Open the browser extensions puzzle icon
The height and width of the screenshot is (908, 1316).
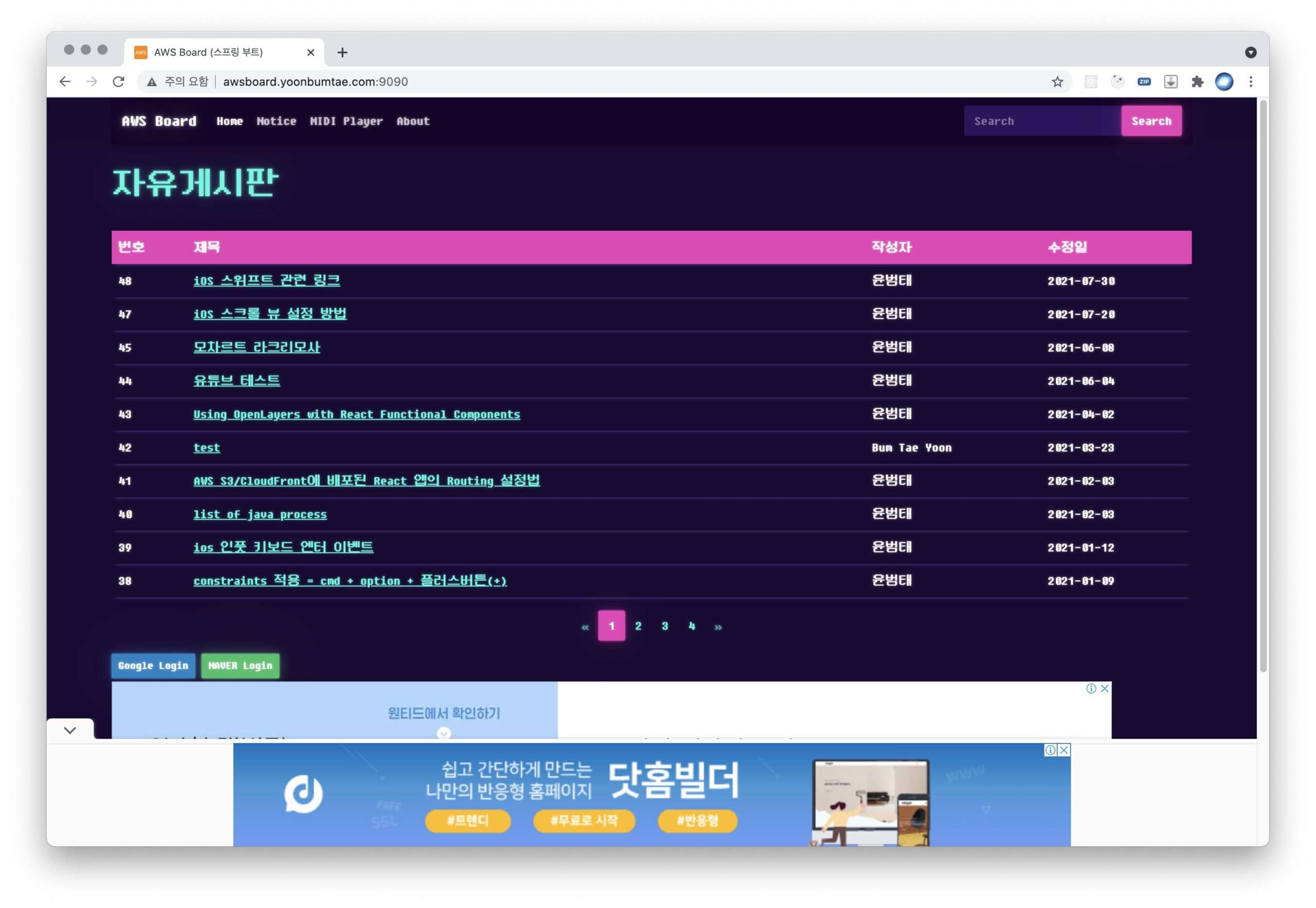1197,81
